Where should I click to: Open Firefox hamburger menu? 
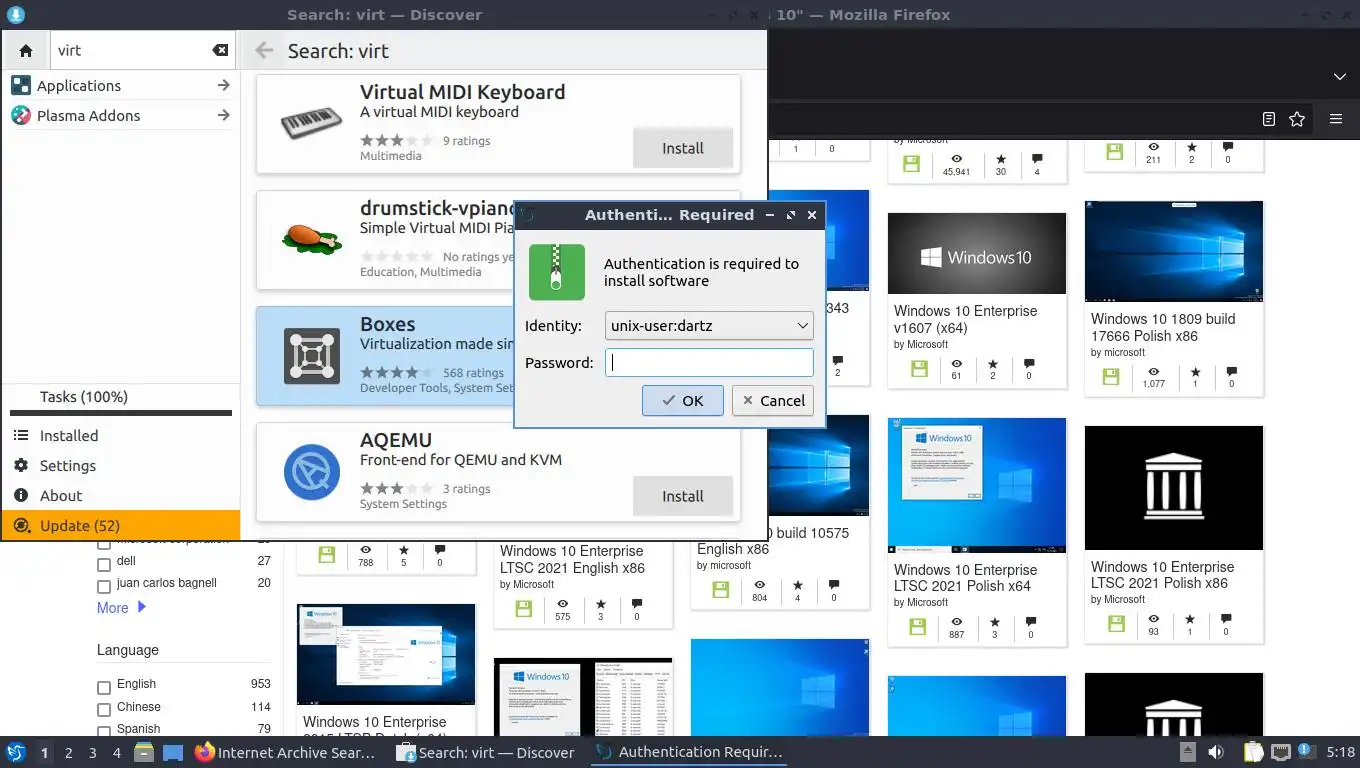(x=1335, y=119)
